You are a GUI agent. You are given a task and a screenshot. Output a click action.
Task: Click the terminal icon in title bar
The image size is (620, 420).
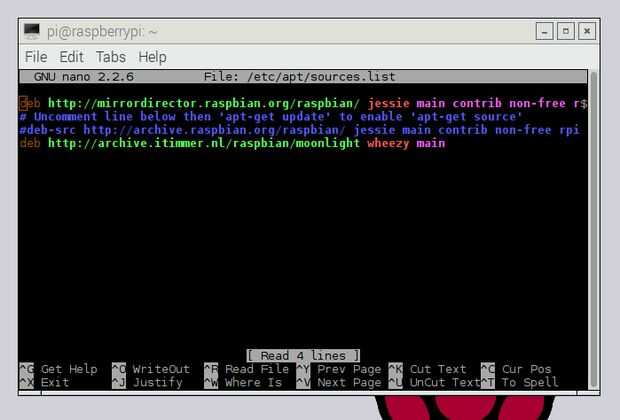[32, 31]
